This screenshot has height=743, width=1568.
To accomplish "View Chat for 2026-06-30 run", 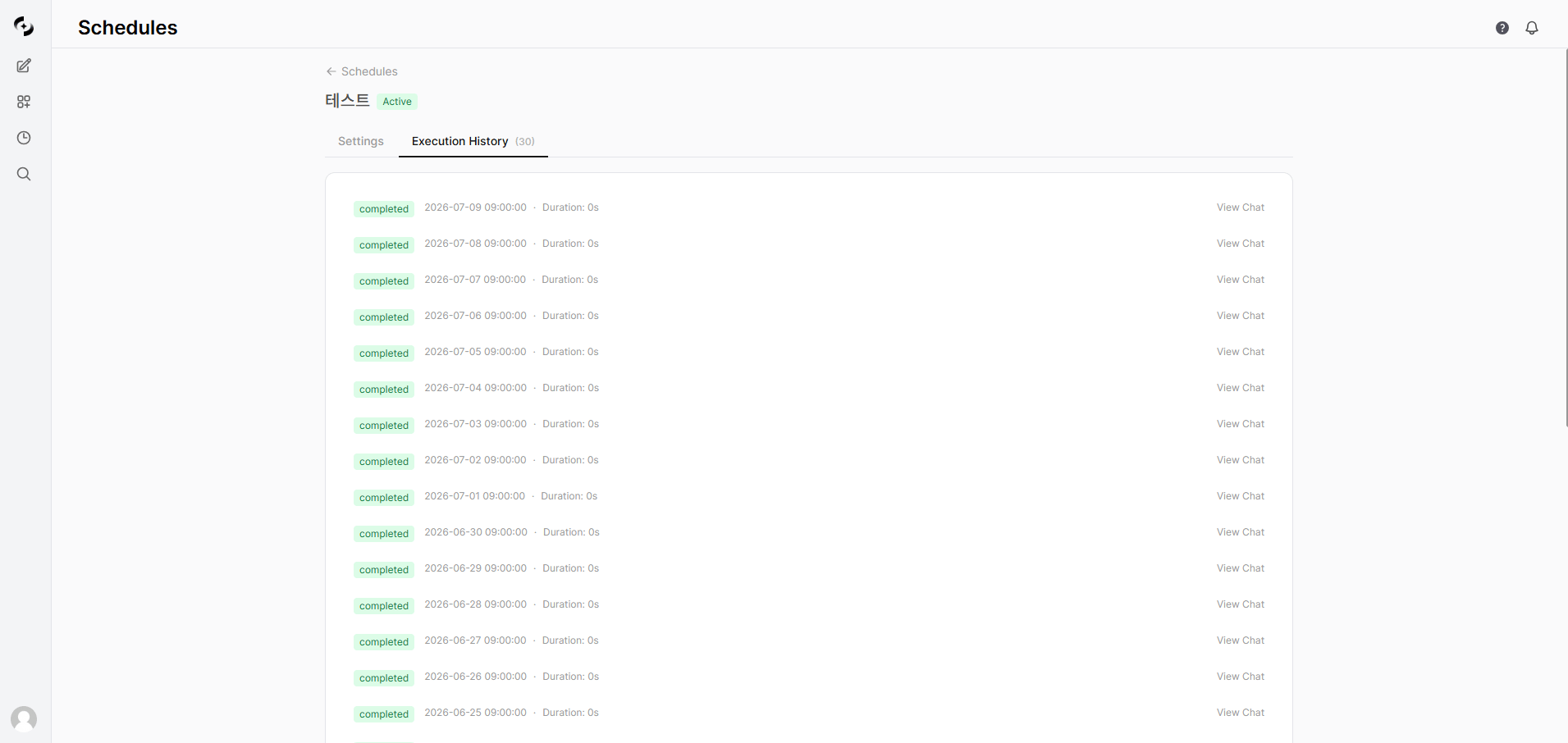I will [1241, 532].
